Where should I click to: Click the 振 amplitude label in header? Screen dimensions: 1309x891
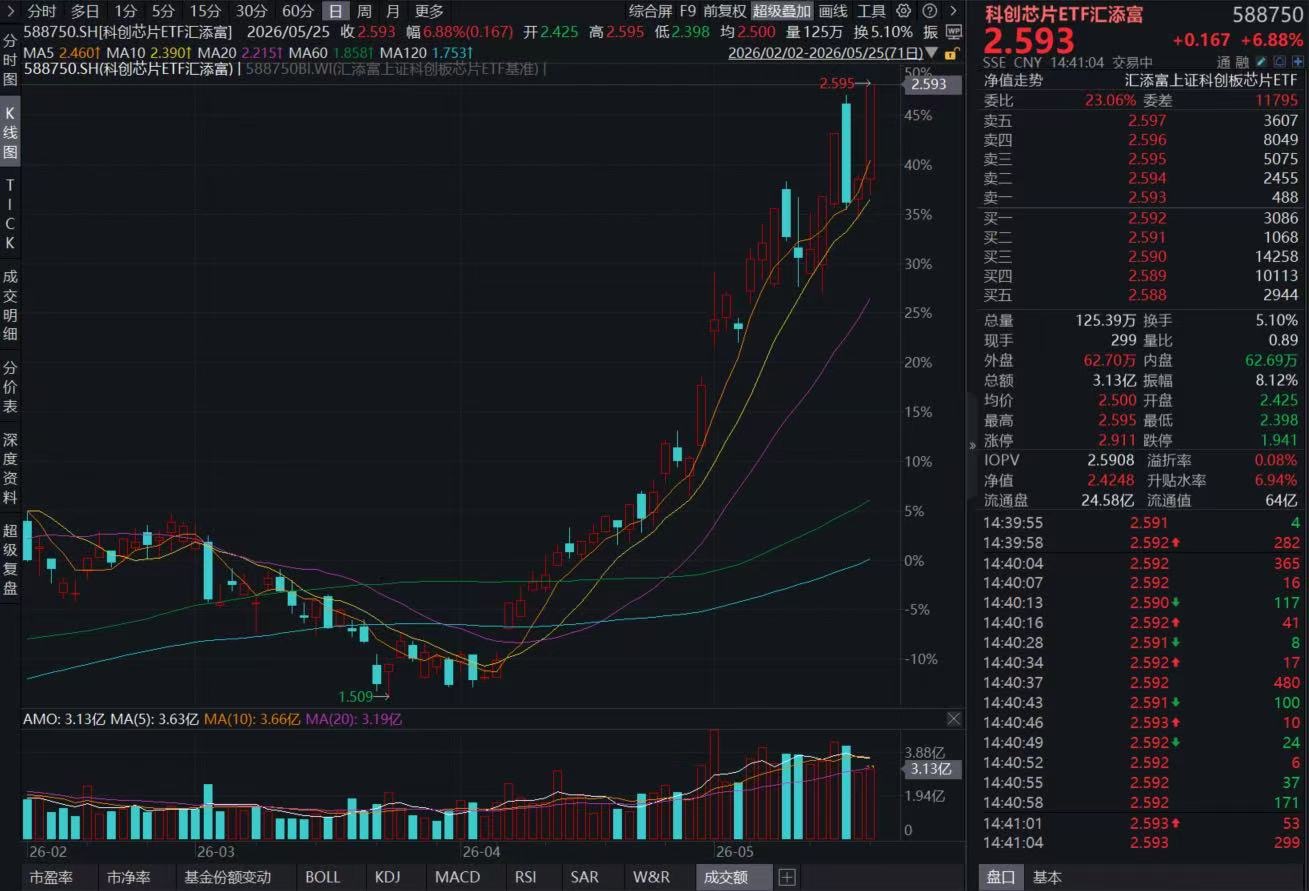coord(930,32)
